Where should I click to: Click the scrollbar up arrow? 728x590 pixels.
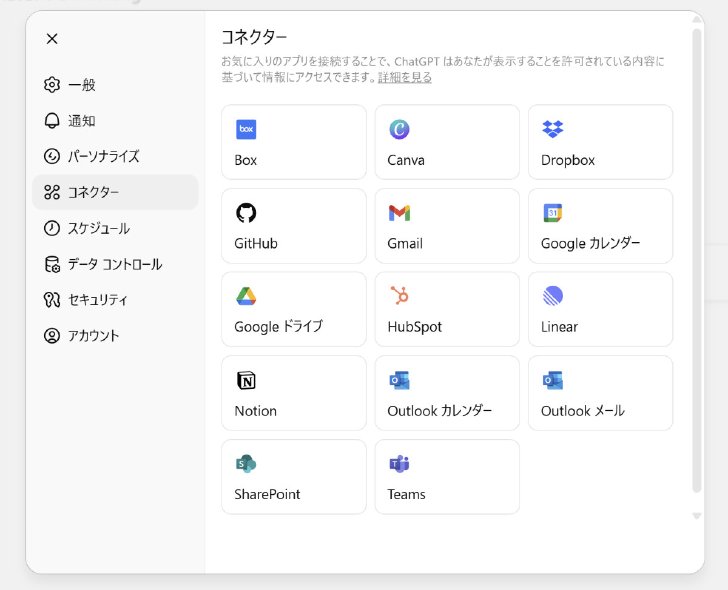point(696,19)
